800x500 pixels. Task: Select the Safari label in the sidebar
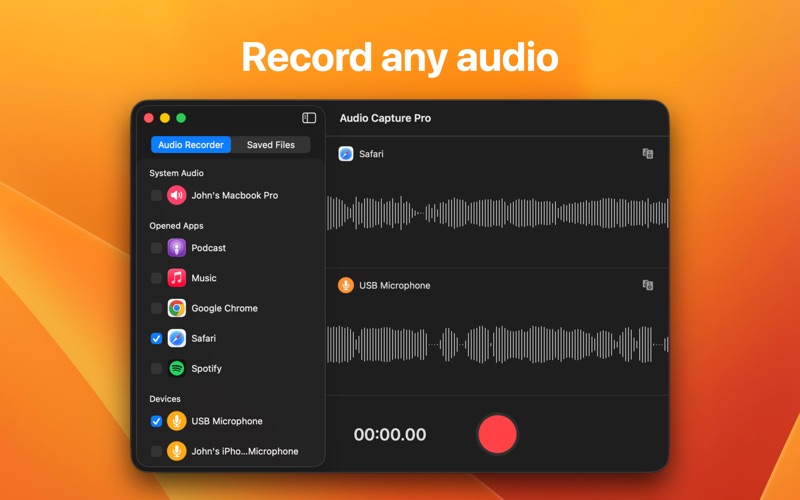204,338
